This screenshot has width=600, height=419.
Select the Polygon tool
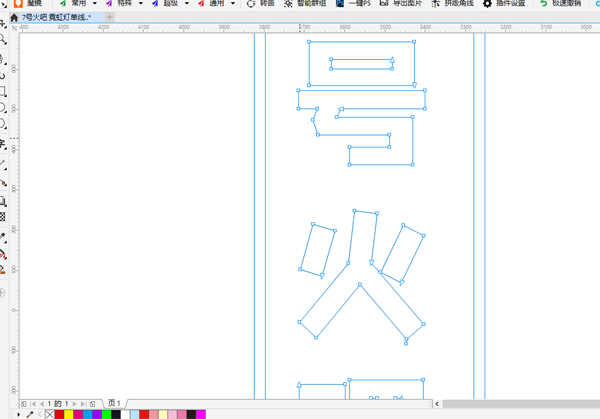(x=3, y=124)
